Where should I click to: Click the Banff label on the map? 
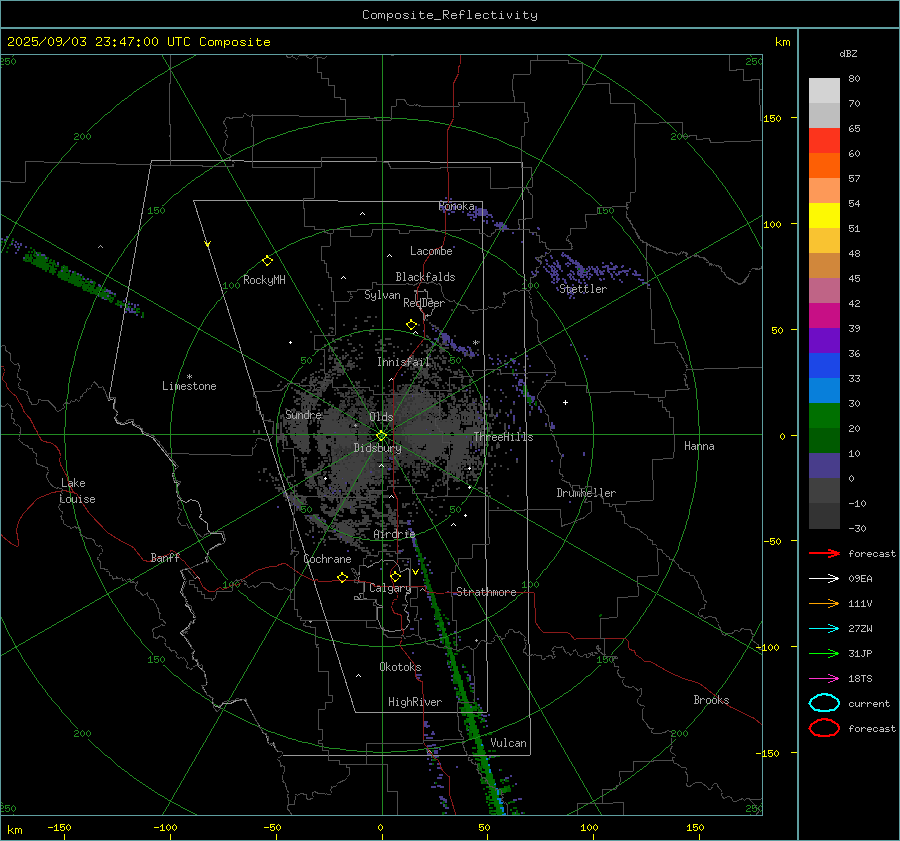pos(165,558)
